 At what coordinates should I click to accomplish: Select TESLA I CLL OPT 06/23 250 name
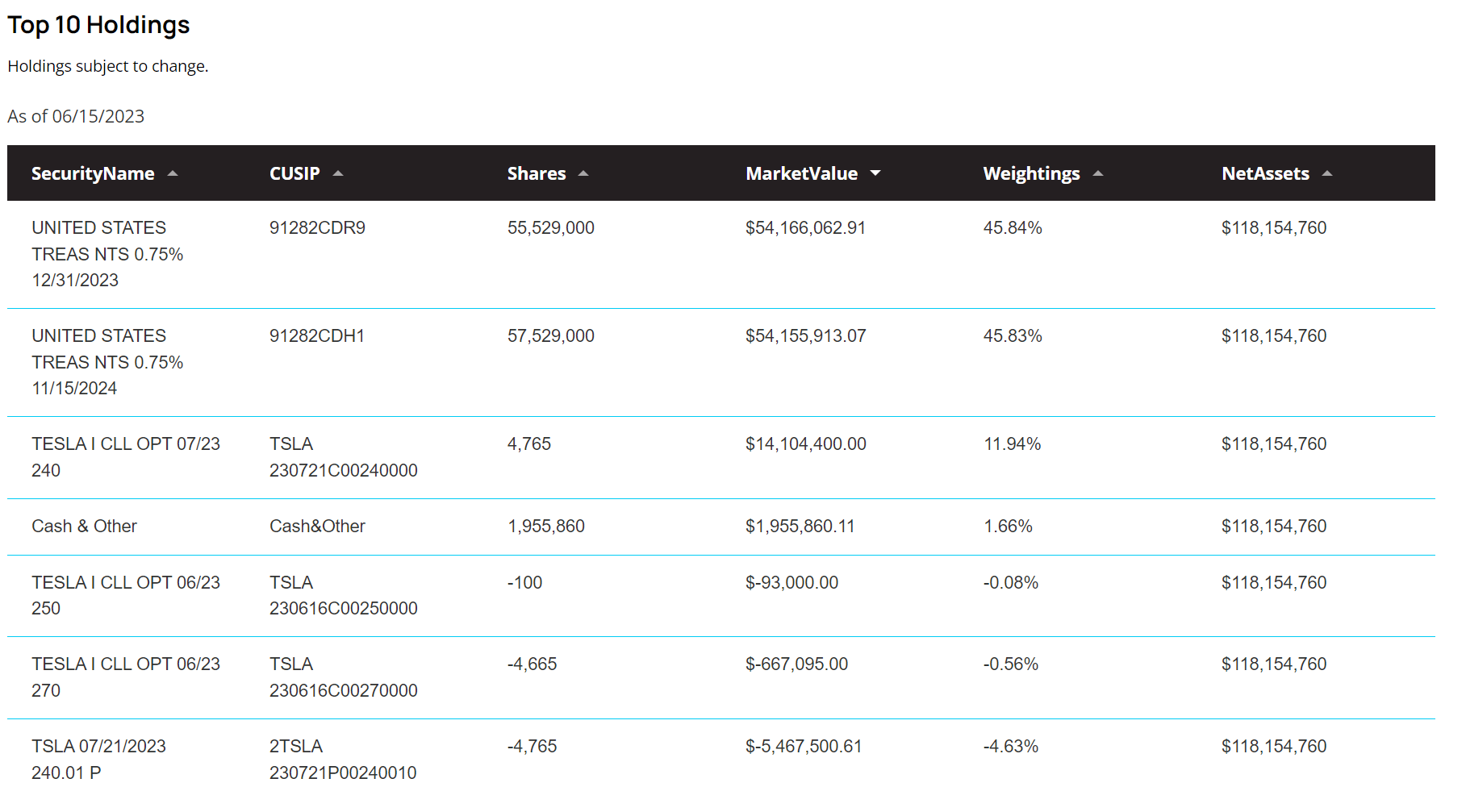(126, 595)
